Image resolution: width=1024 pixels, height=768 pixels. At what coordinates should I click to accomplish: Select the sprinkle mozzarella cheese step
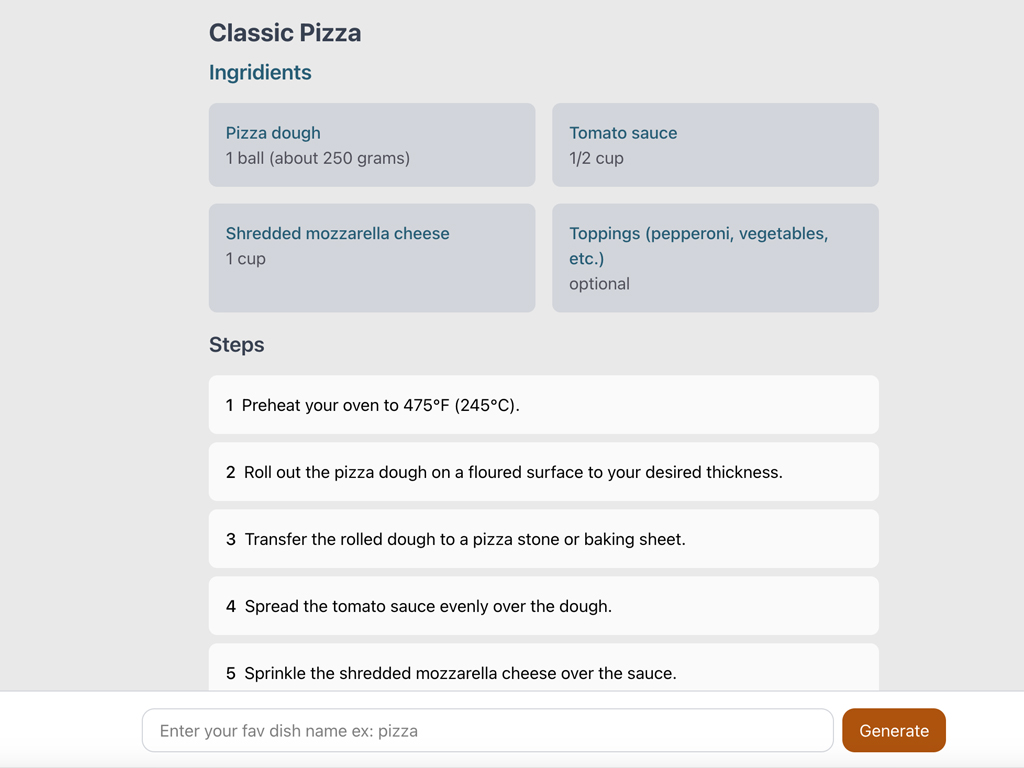click(543, 671)
